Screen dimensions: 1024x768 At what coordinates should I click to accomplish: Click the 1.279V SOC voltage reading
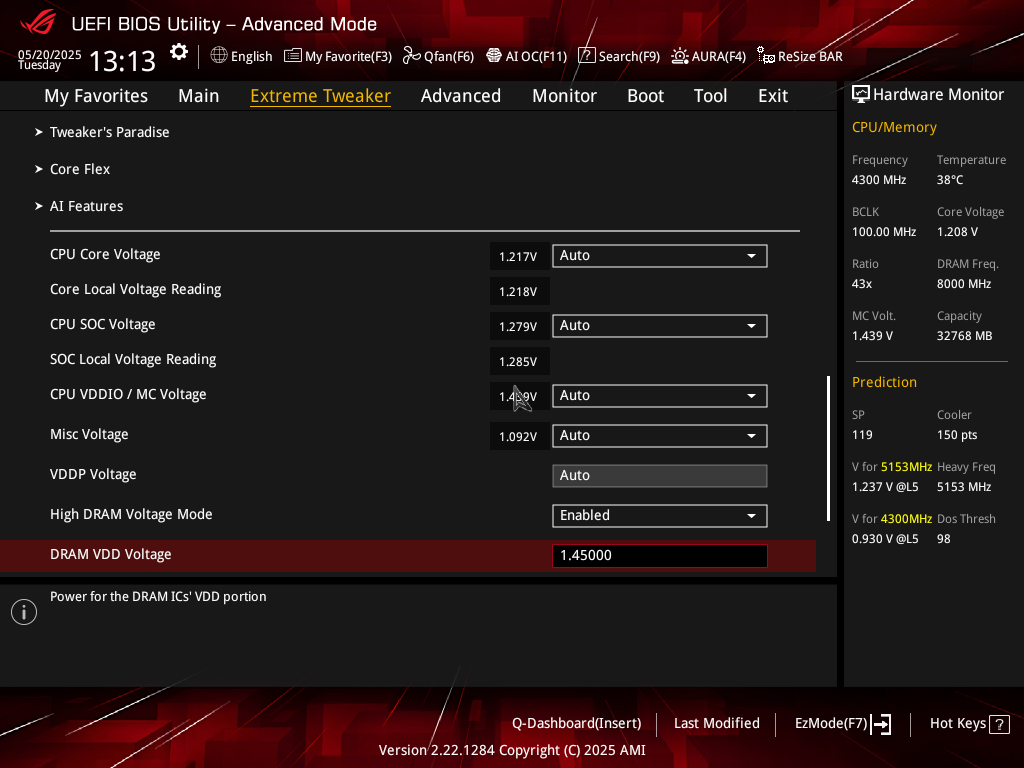[519, 327]
